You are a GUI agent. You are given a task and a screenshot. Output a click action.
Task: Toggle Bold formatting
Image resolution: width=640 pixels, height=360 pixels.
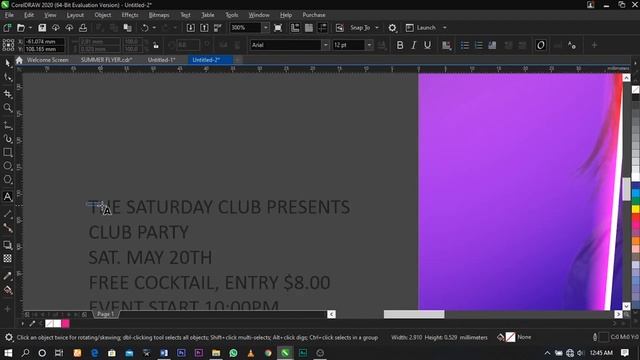(400, 45)
